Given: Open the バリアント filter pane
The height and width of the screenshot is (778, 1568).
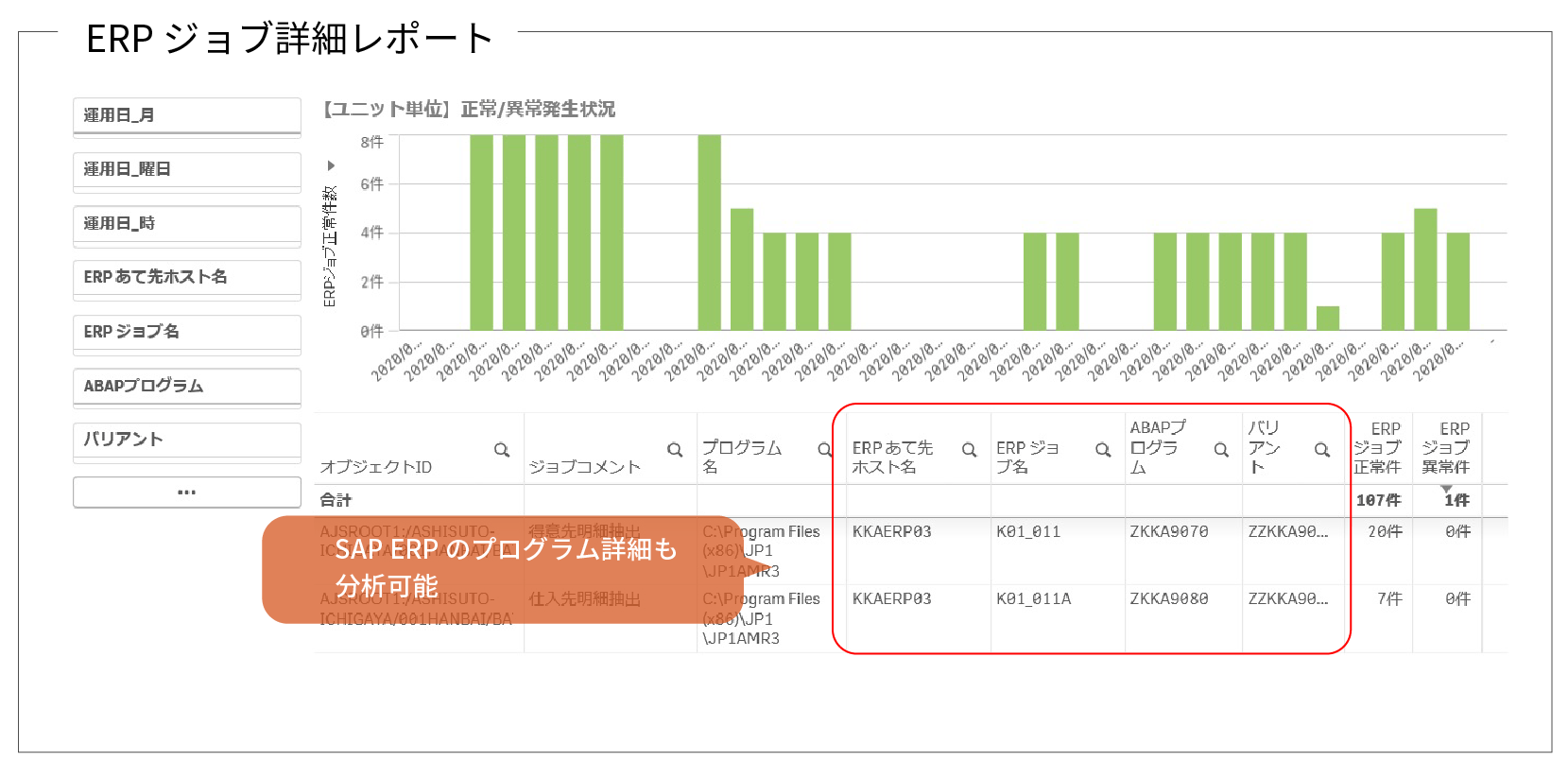Looking at the screenshot, I should pos(187,441).
